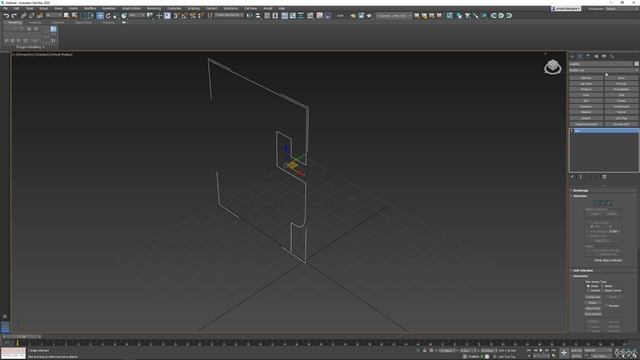Undo the last action in main toolbar
Image resolution: width=640 pixels, height=360 pixels.
point(6,16)
